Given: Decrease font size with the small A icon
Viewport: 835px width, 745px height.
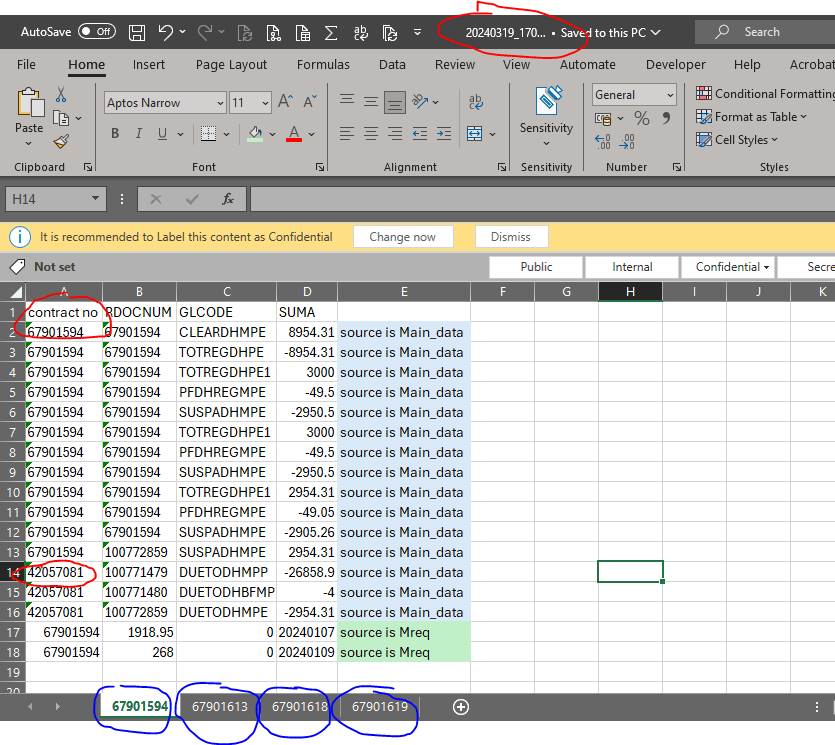Looking at the screenshot, I should (310, 102).
